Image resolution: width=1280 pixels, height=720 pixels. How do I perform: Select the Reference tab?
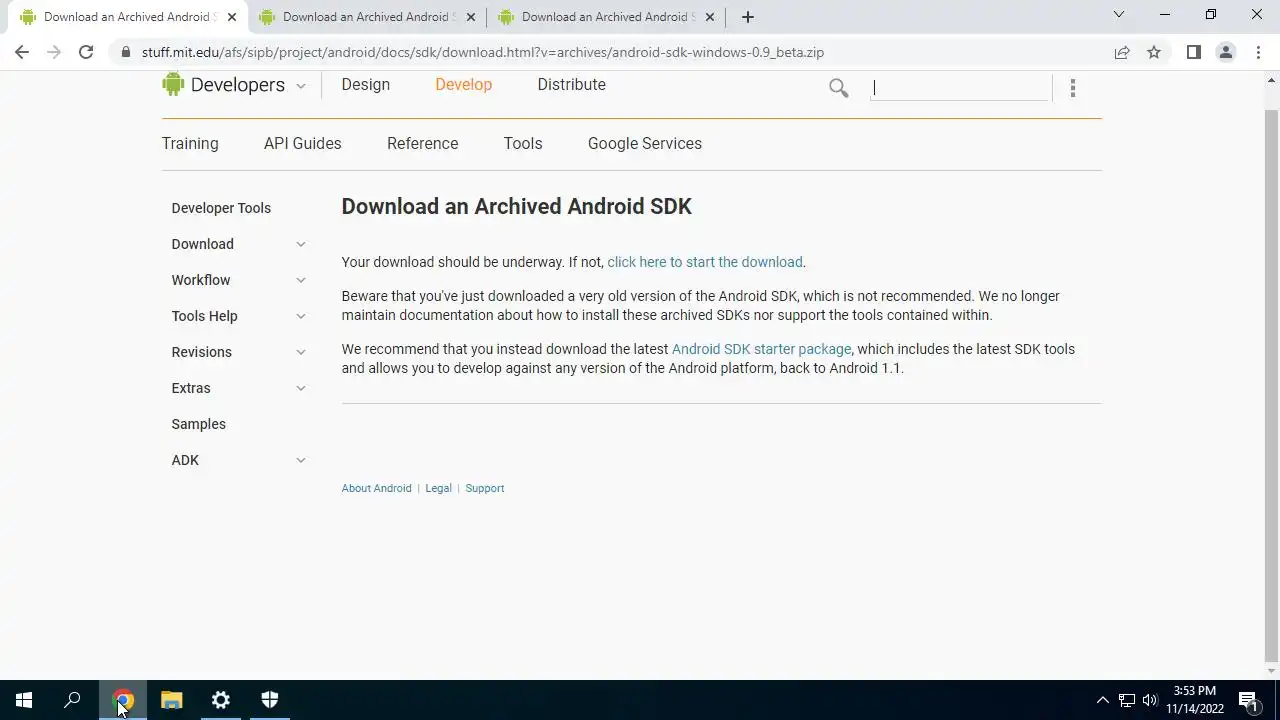click(x=422, y=143)
